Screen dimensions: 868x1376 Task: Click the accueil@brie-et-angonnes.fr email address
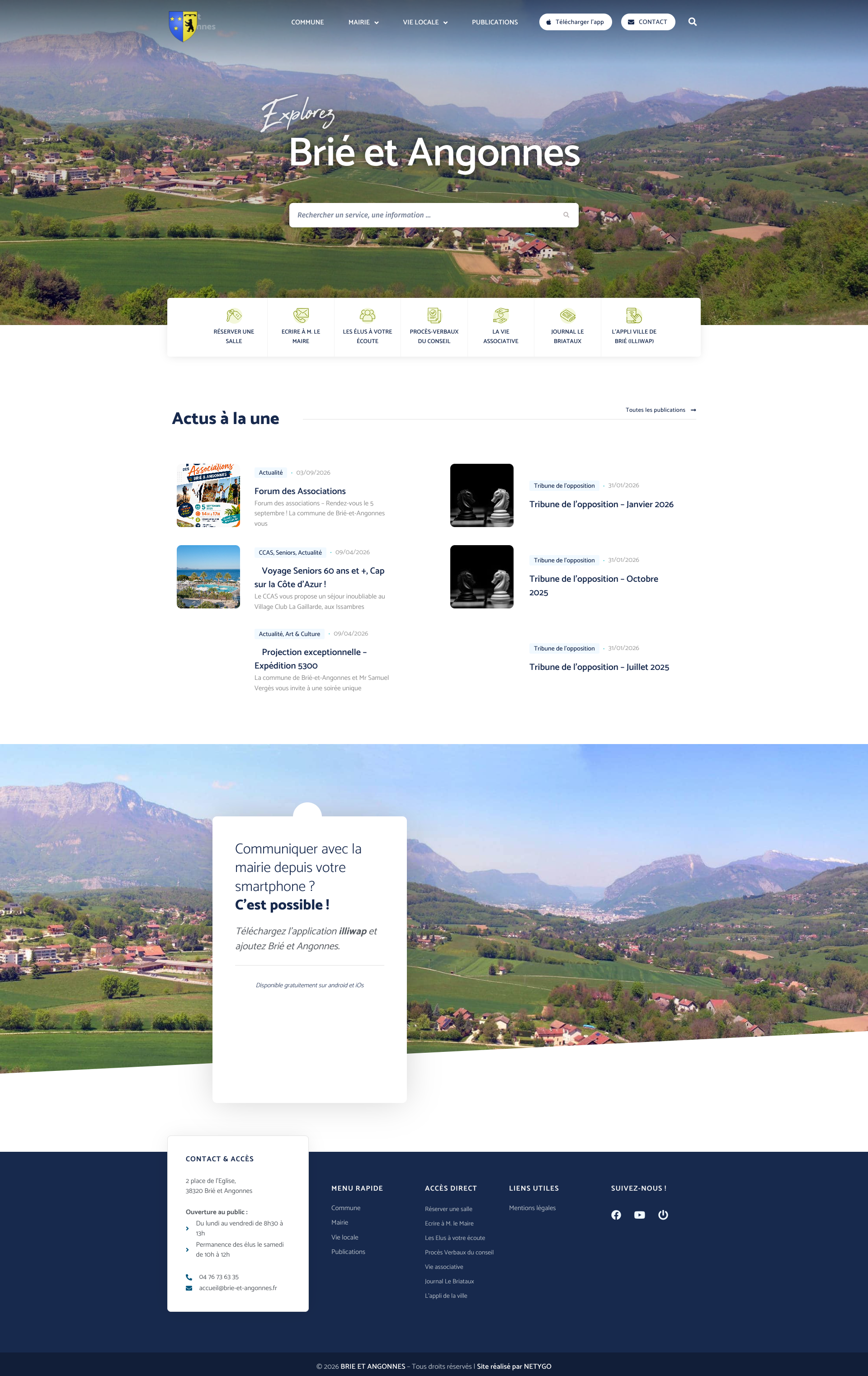click(x=238, y=1288)
